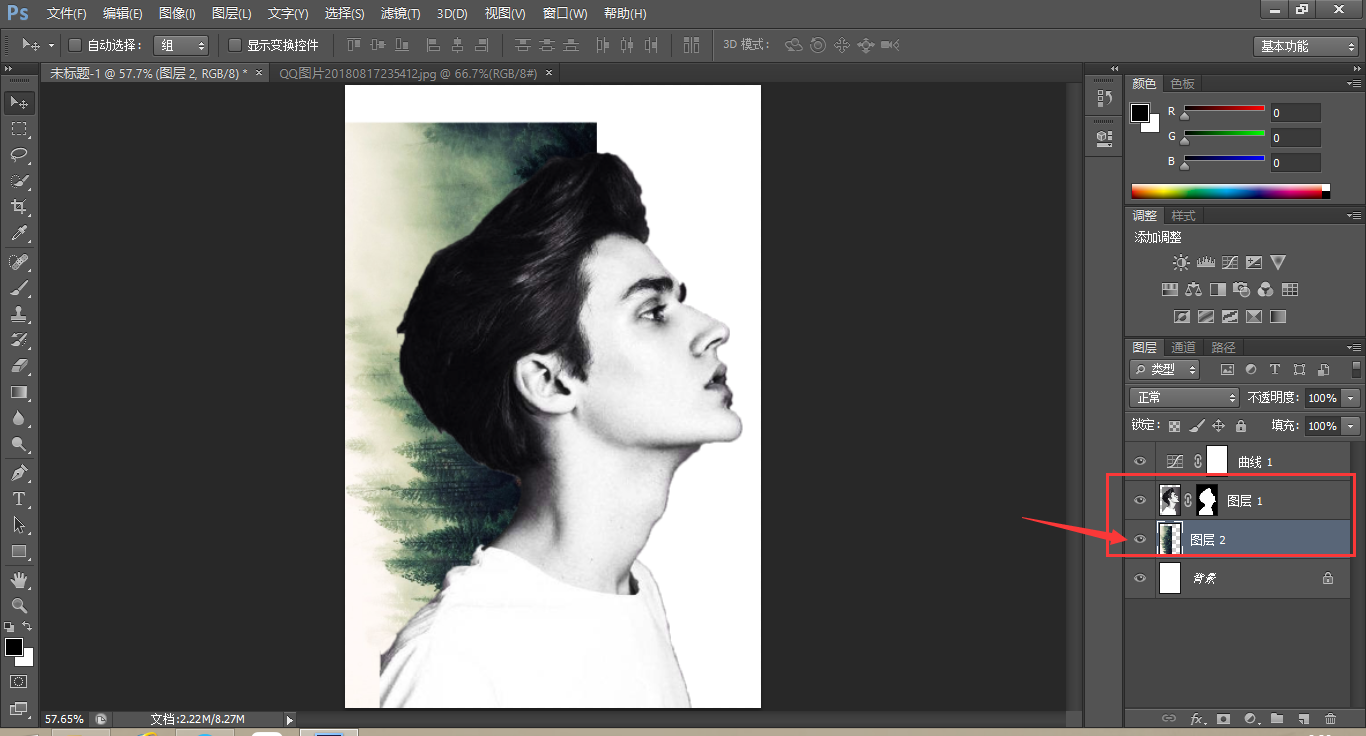Open the 不透明度 slider dropdown arrow

pyautogui.click(x=1351, y=398)
